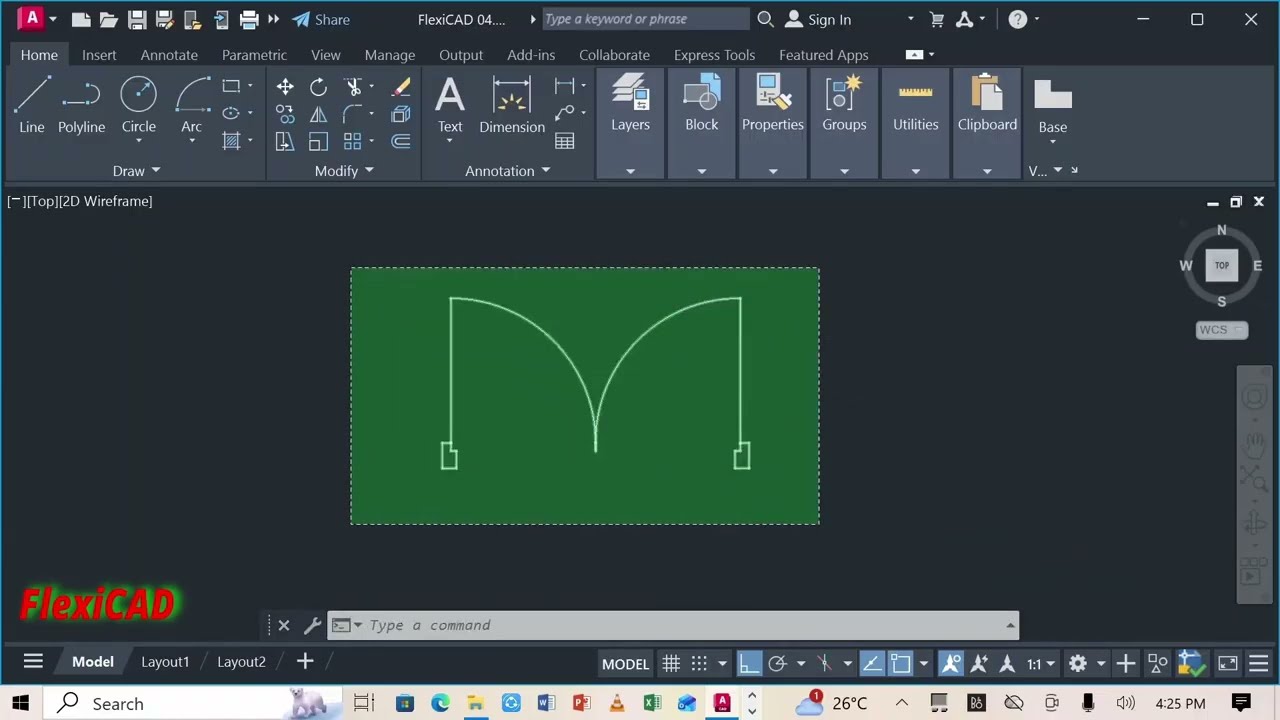
Task: Select the Offset tool
Action: tap(401, 141)
